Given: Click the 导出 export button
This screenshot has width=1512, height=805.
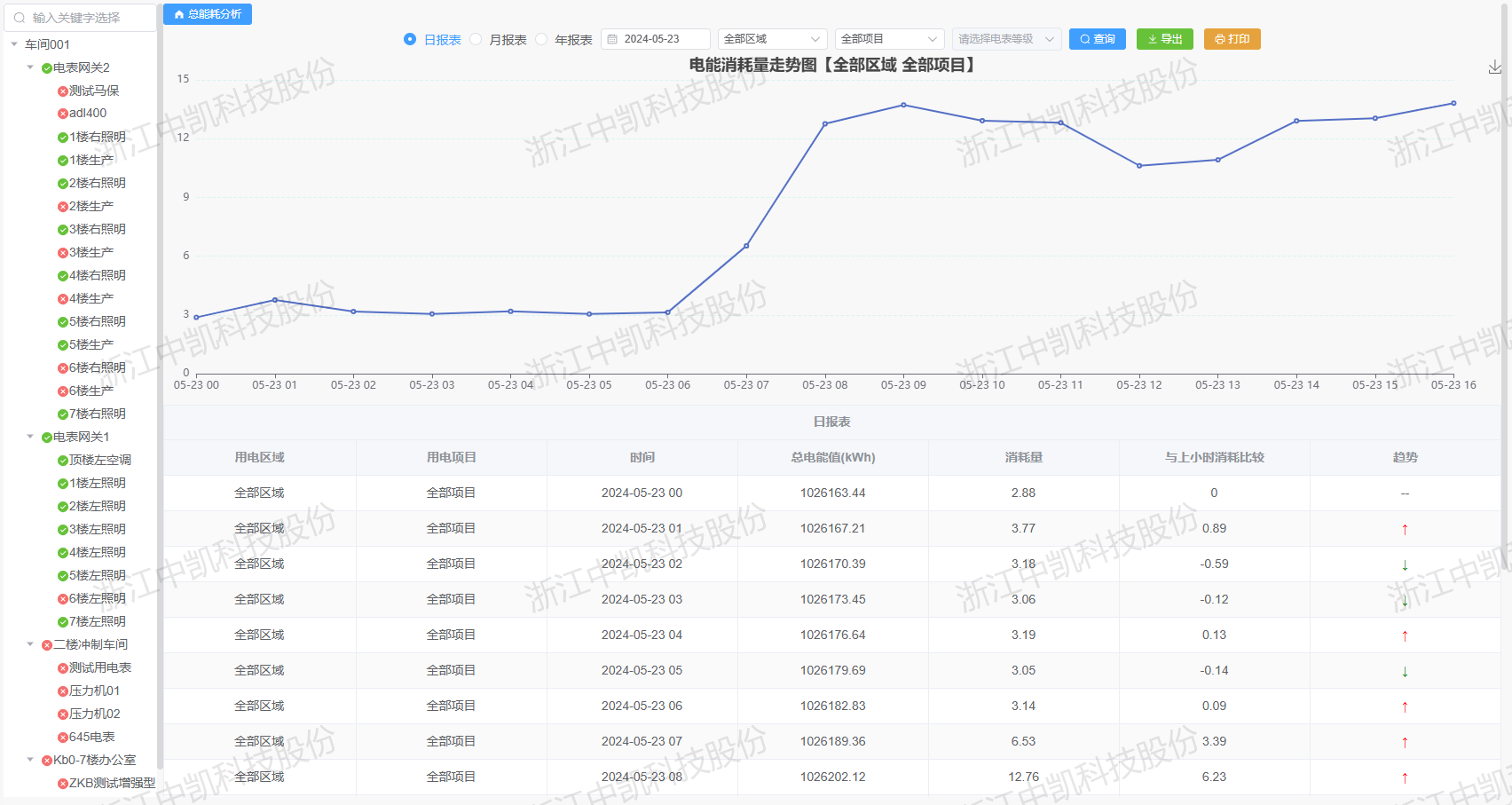Looking at the screenshot, I should point(1164,39).
